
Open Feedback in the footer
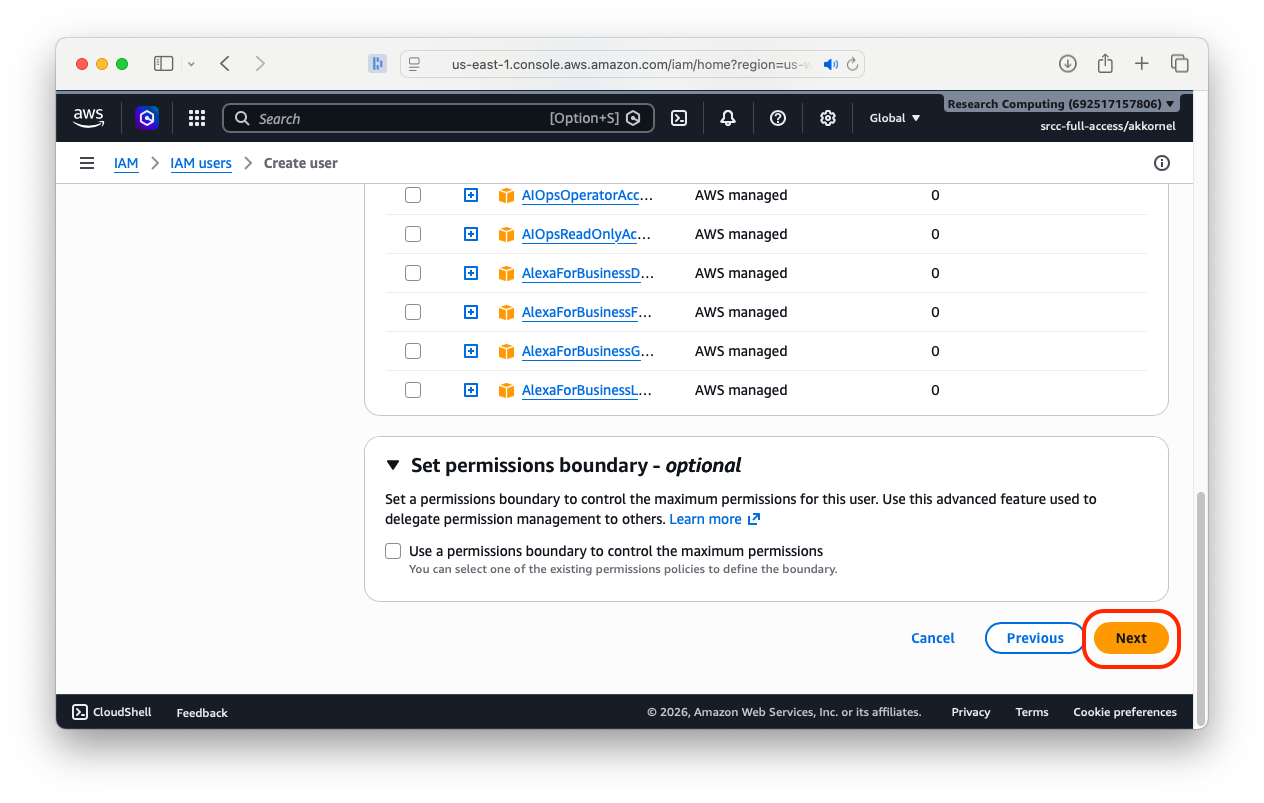coord(202,713)
